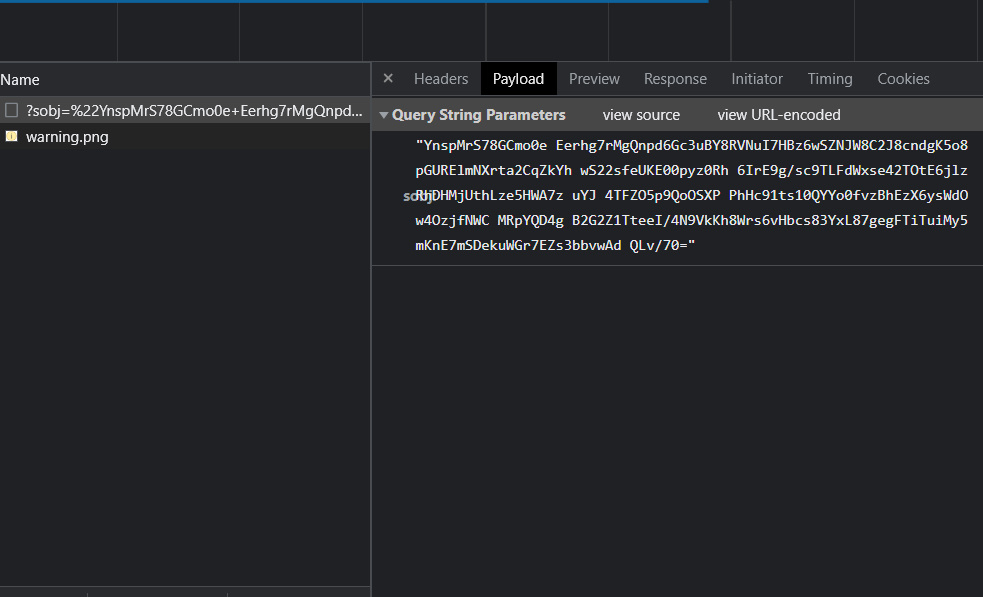Select the ?sobj= request row
The height and width of the screenshot is (597, 983).
point(185,110)
